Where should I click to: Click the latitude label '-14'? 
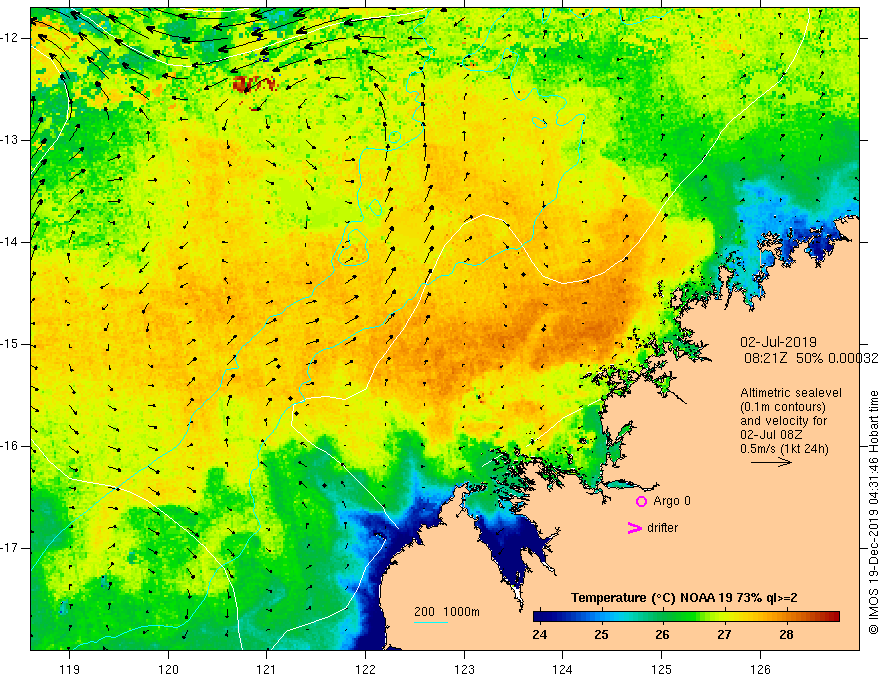point(10,242)
